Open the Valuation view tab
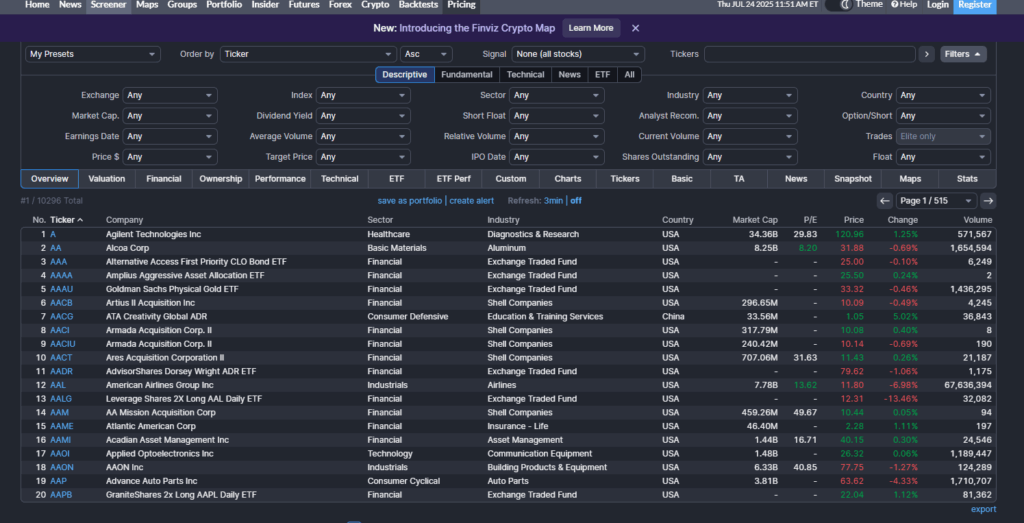Image resolution: width=1024 pixels, height=523 pixels. (x=106, y=179)
